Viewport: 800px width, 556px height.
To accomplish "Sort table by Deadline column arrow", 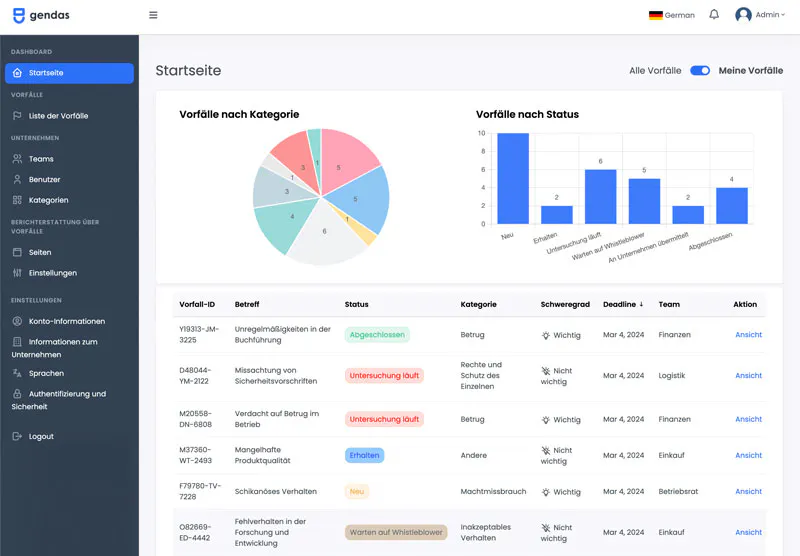I will pos(641,305).
